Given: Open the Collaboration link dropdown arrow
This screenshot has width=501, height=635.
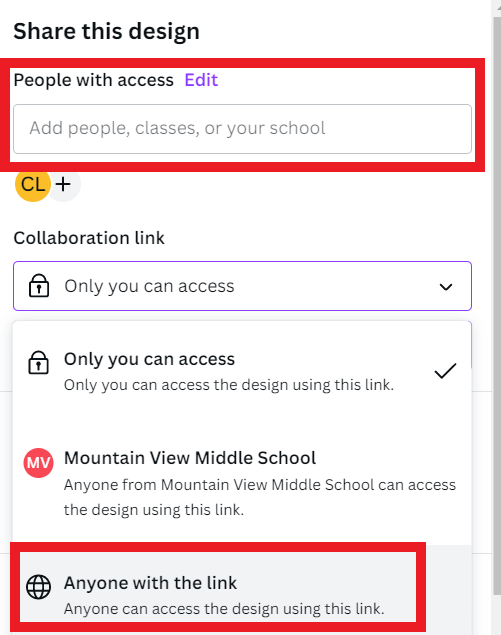Looking at the screenshot, I should [446, 287].
